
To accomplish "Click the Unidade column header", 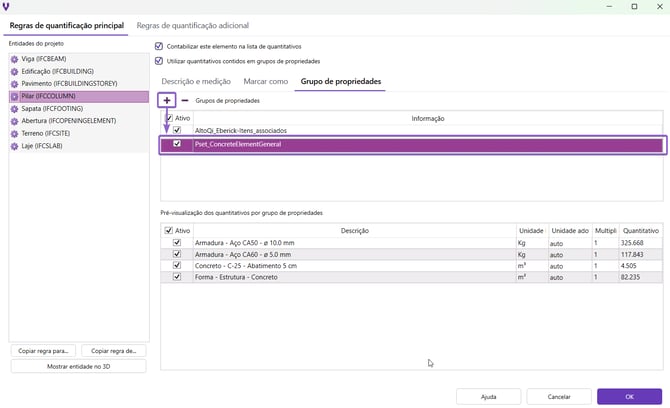I will coord(531,231).
